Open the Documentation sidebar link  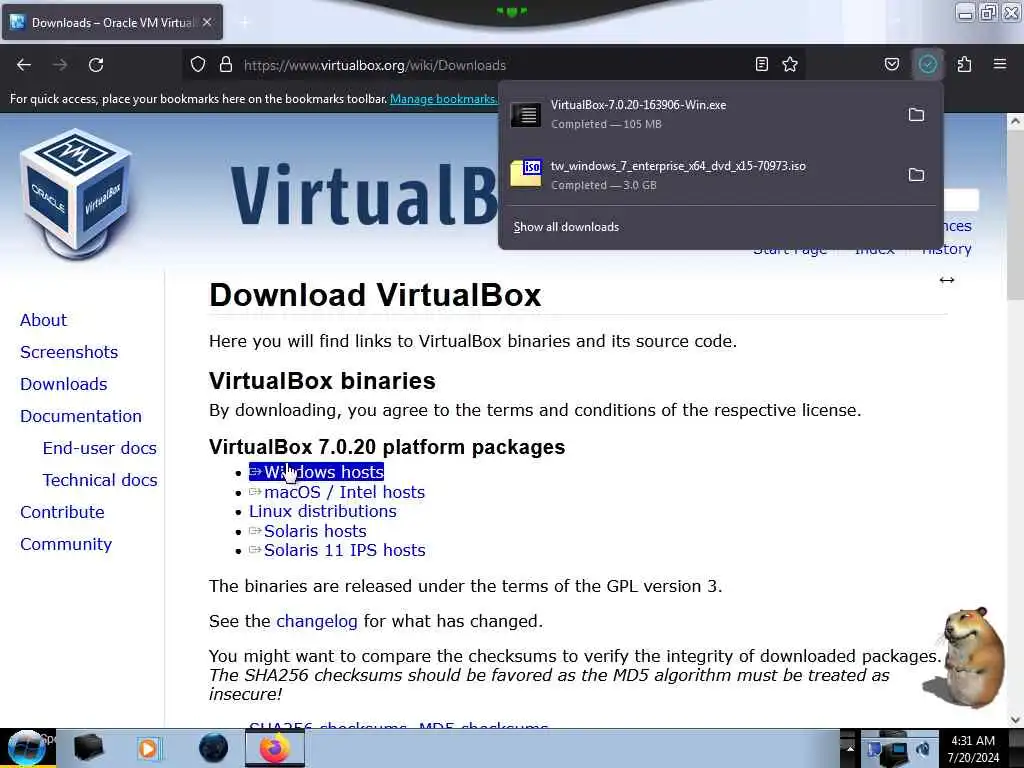81,416
